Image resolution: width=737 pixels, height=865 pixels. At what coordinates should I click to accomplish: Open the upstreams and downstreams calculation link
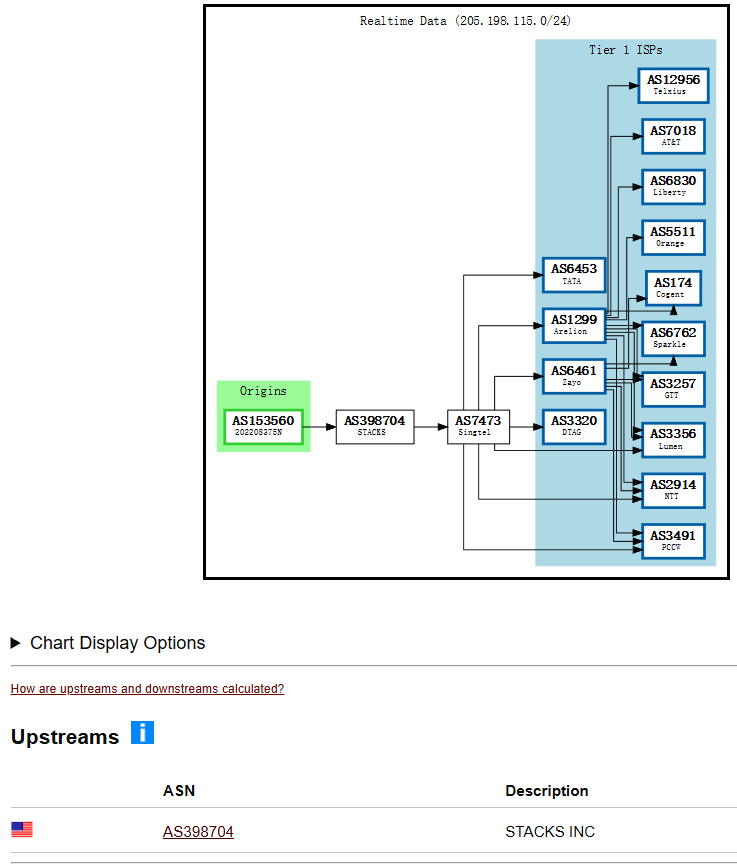(147, 689)
